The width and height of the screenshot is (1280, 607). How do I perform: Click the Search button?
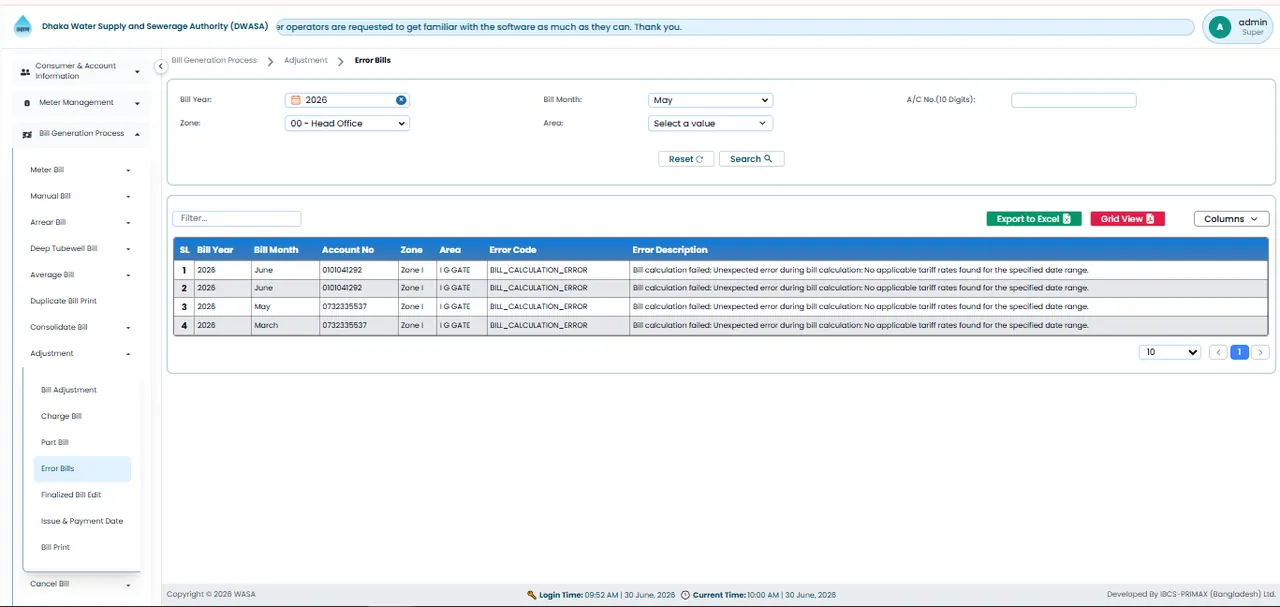pos(751,159)
